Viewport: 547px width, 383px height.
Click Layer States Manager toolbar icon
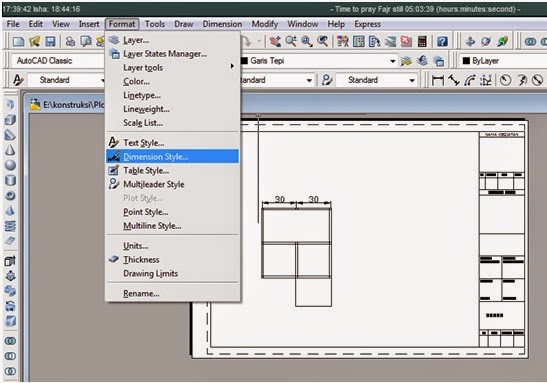(x=439, y=61)
